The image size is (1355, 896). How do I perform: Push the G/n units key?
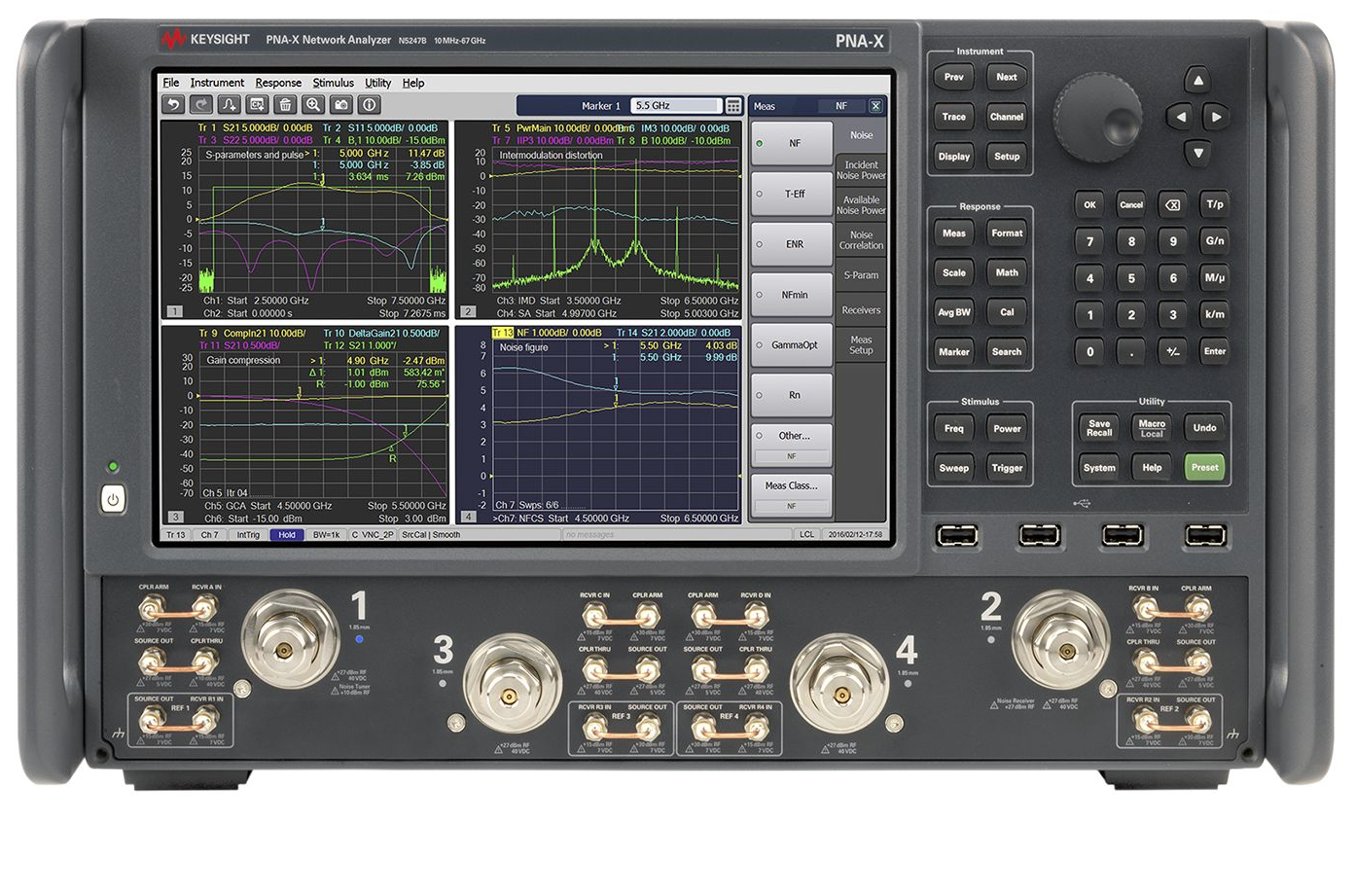tap(1215, 240)
